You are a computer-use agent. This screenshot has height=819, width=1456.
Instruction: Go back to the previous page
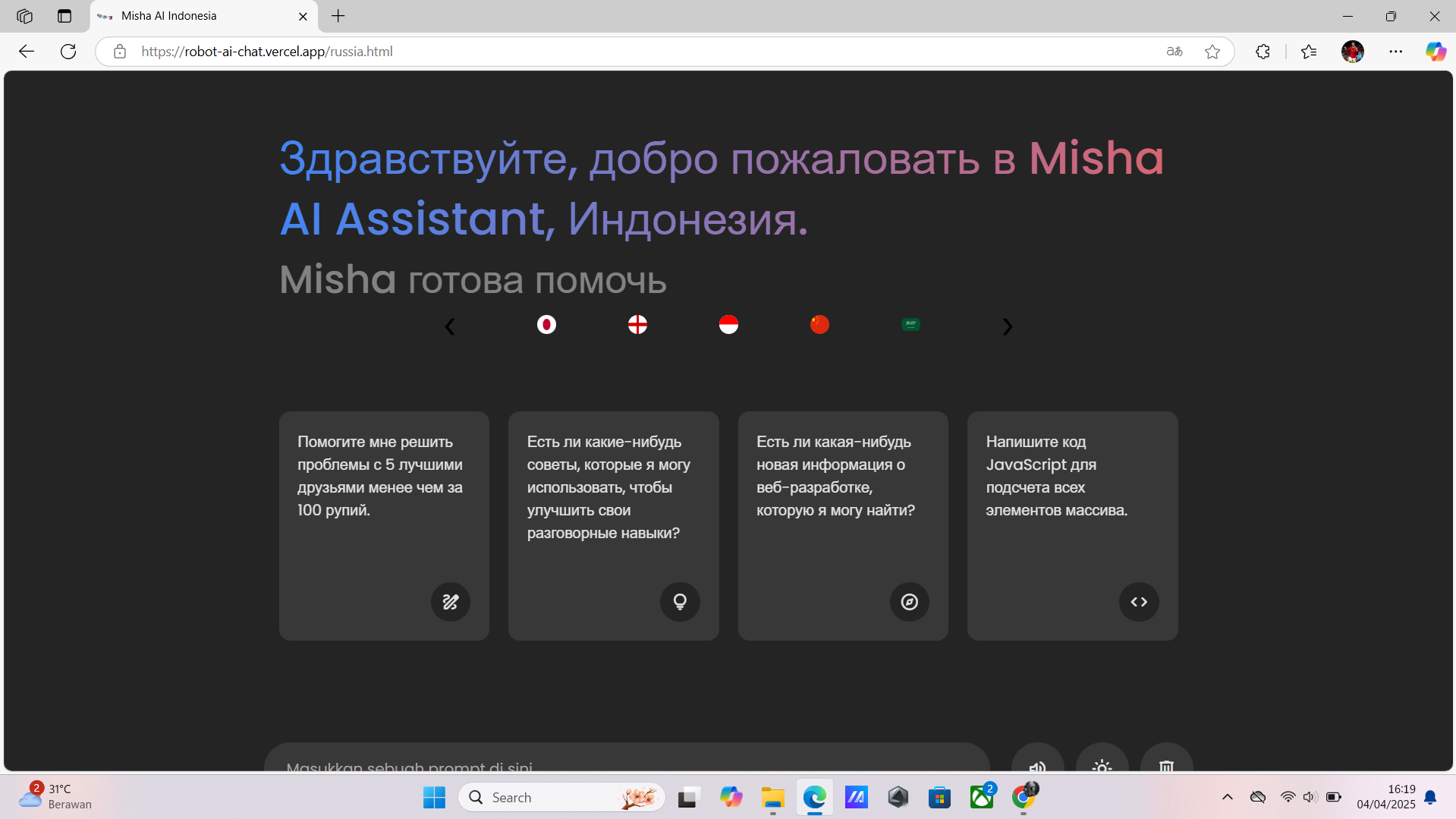click(x=27, y=52)
